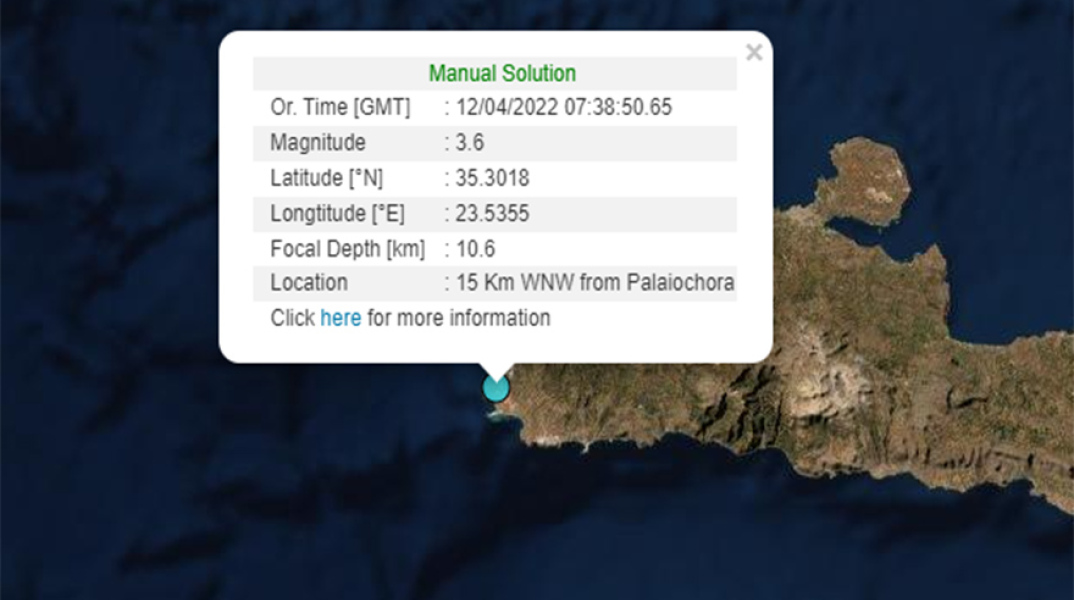The height and width of the screenshot is (600, 1074).
Task: Click the origin time value 12/04/2022 07:38:50.65
Action: pyautogui.click(x=563, y=108)
